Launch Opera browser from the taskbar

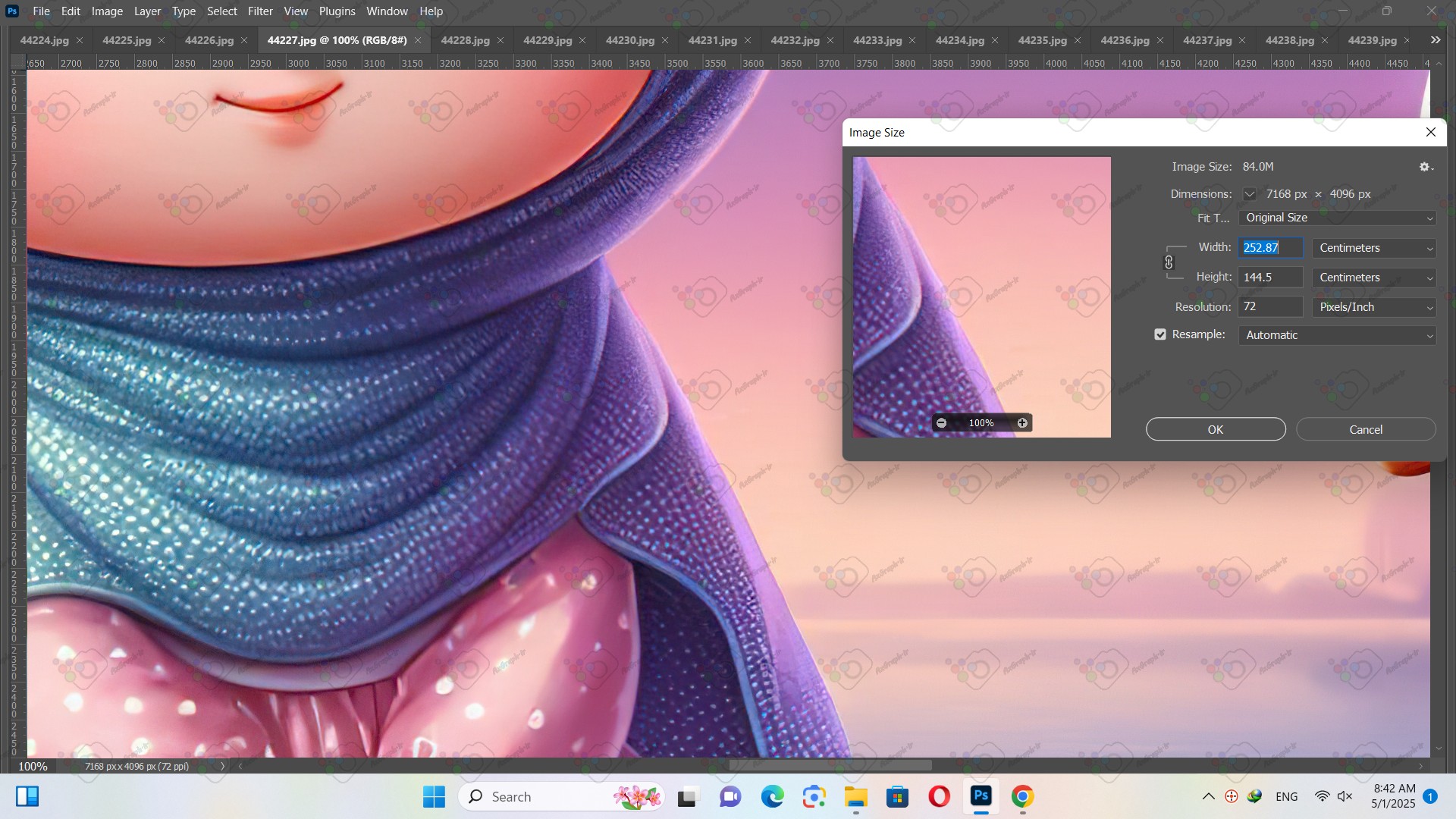point(939,796)
